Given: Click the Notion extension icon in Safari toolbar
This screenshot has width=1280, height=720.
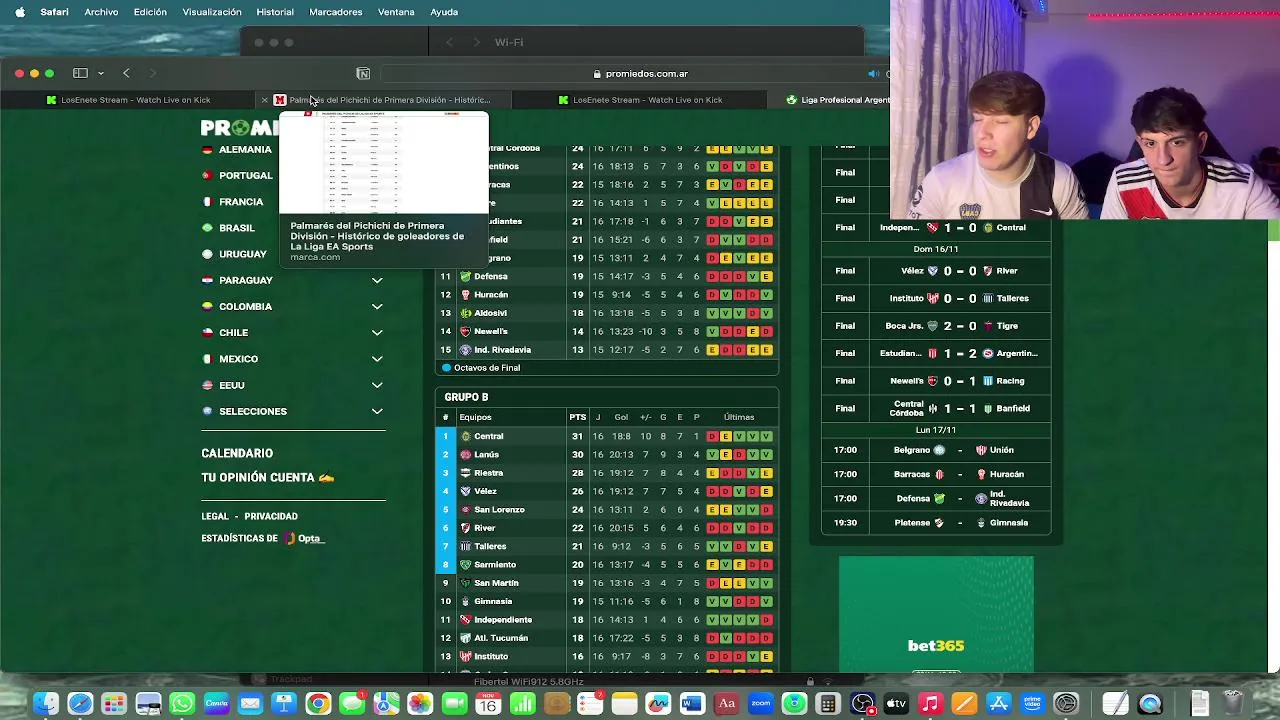Looking at the screenshot, I should click(363, 73).
